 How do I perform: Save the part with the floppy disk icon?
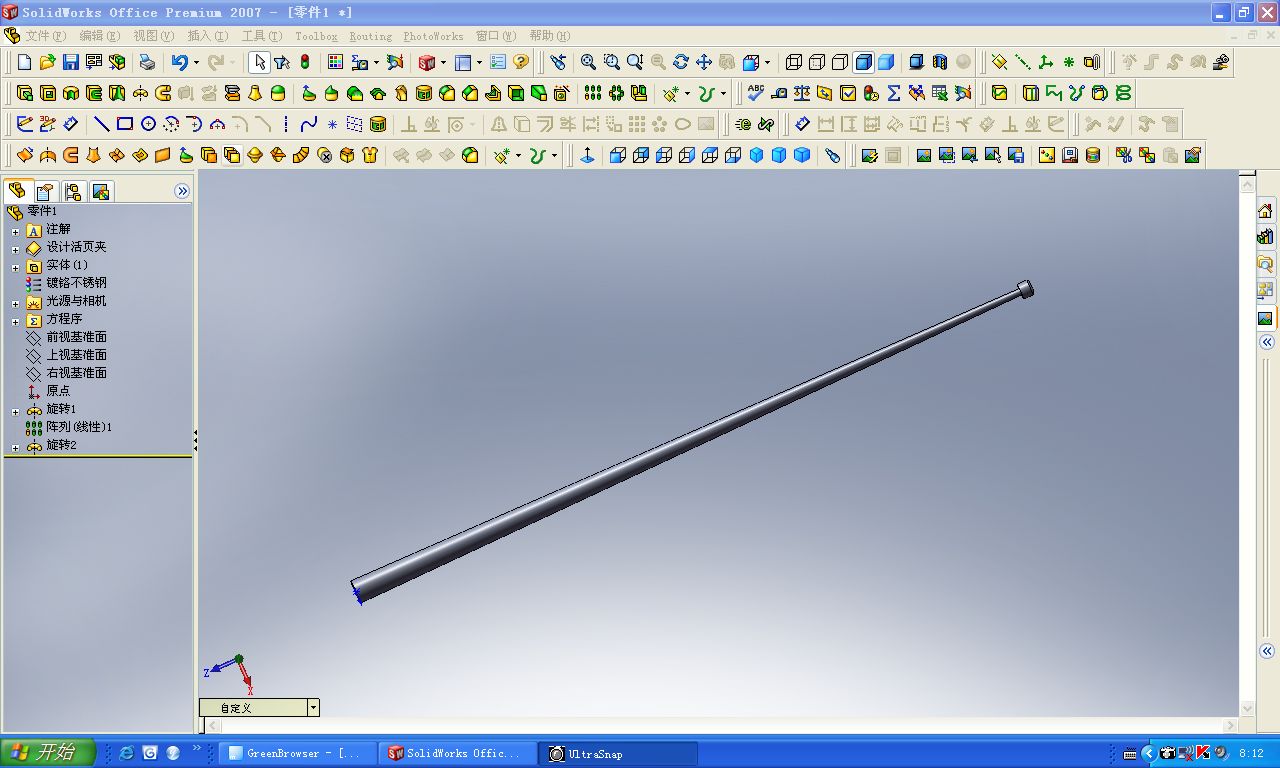tap(71, 62)
